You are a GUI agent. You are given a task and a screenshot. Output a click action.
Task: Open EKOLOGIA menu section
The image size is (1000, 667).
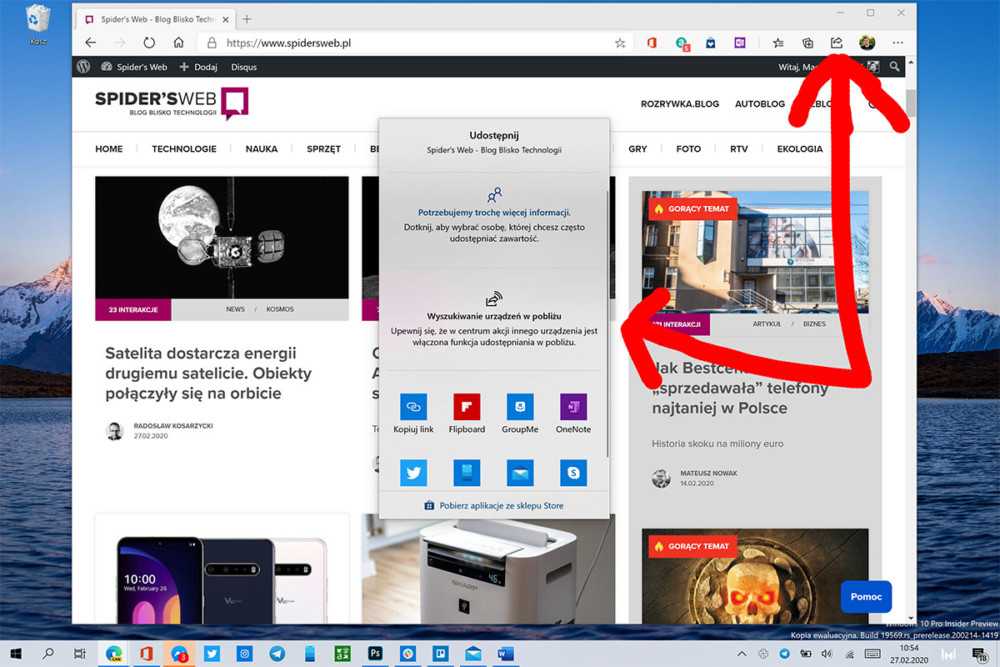(x=799, y=149)
